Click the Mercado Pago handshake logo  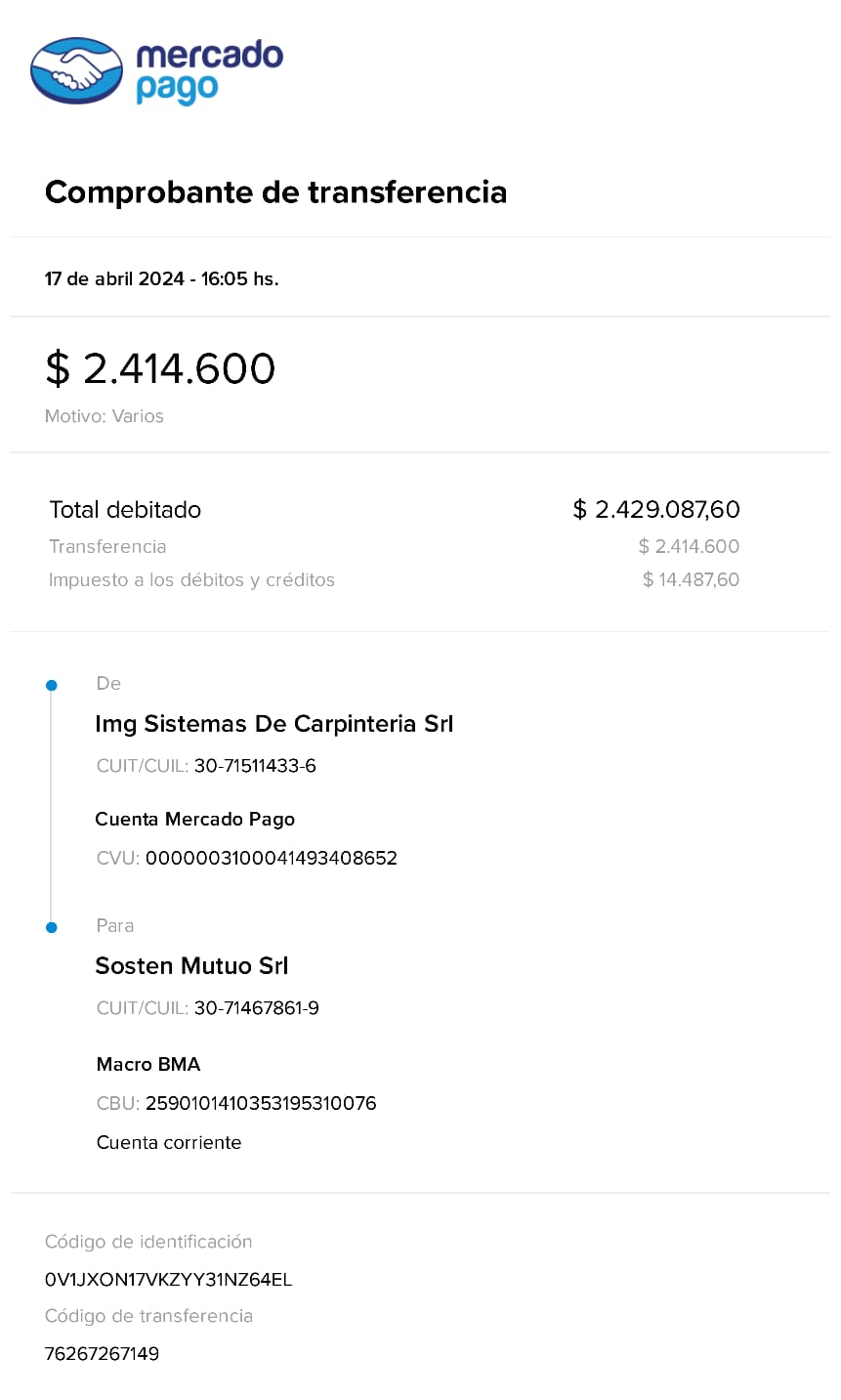click(x=76, y=70)
